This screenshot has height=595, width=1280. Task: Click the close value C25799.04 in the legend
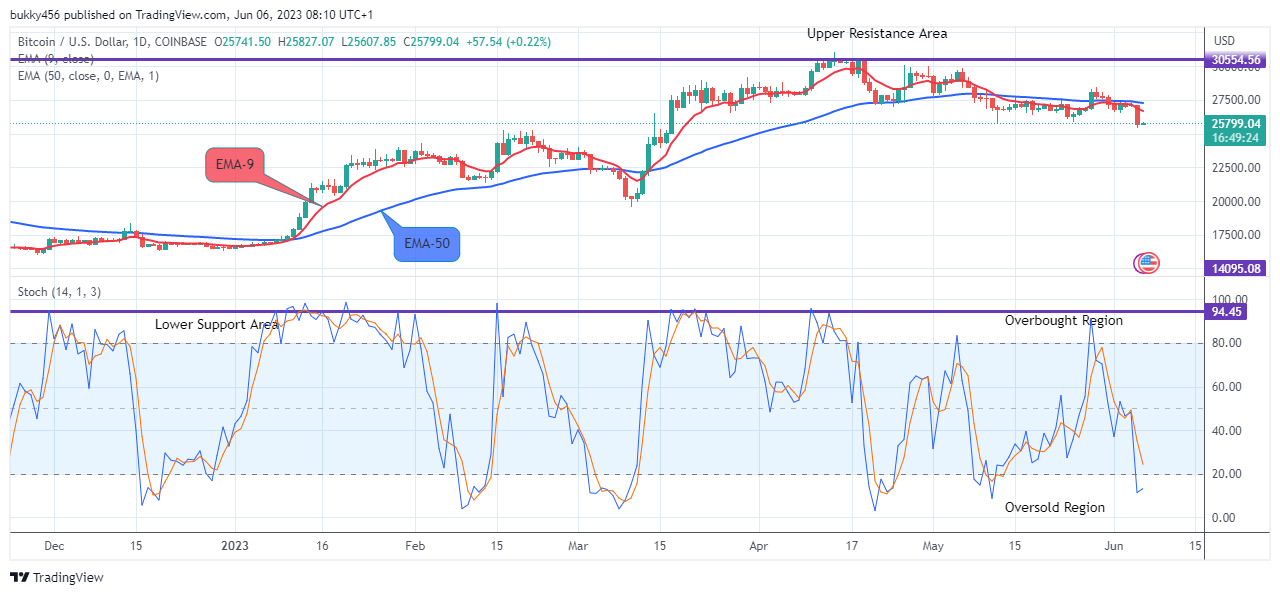(x=430, y=42)
